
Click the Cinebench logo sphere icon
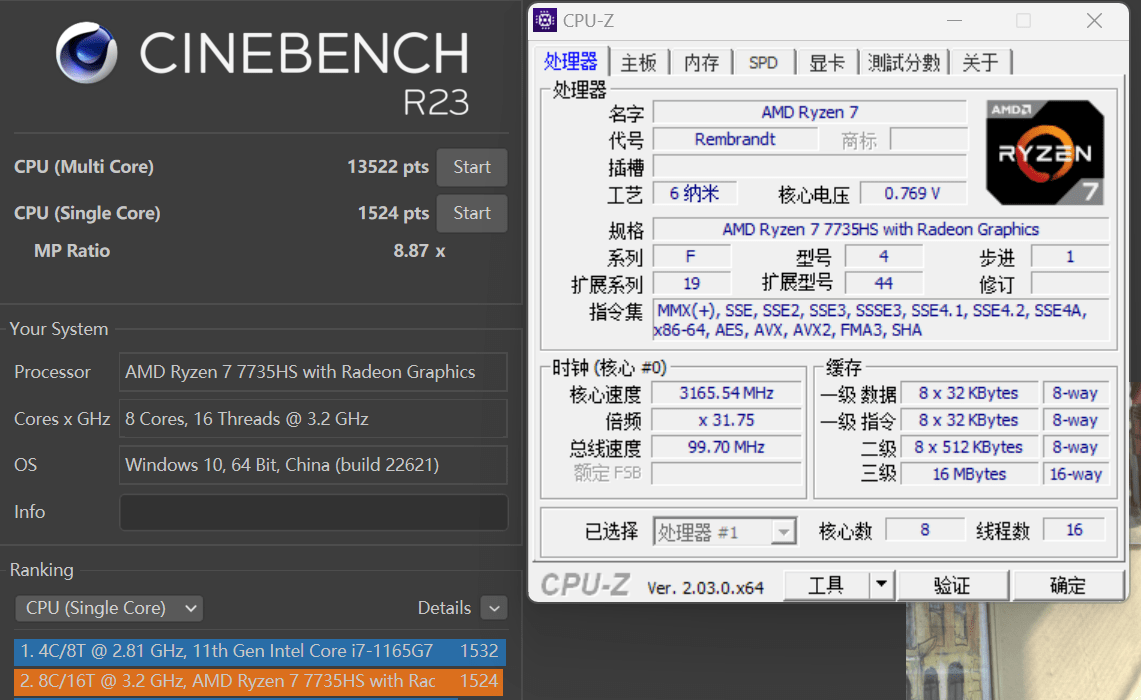(x=87, y=52)
